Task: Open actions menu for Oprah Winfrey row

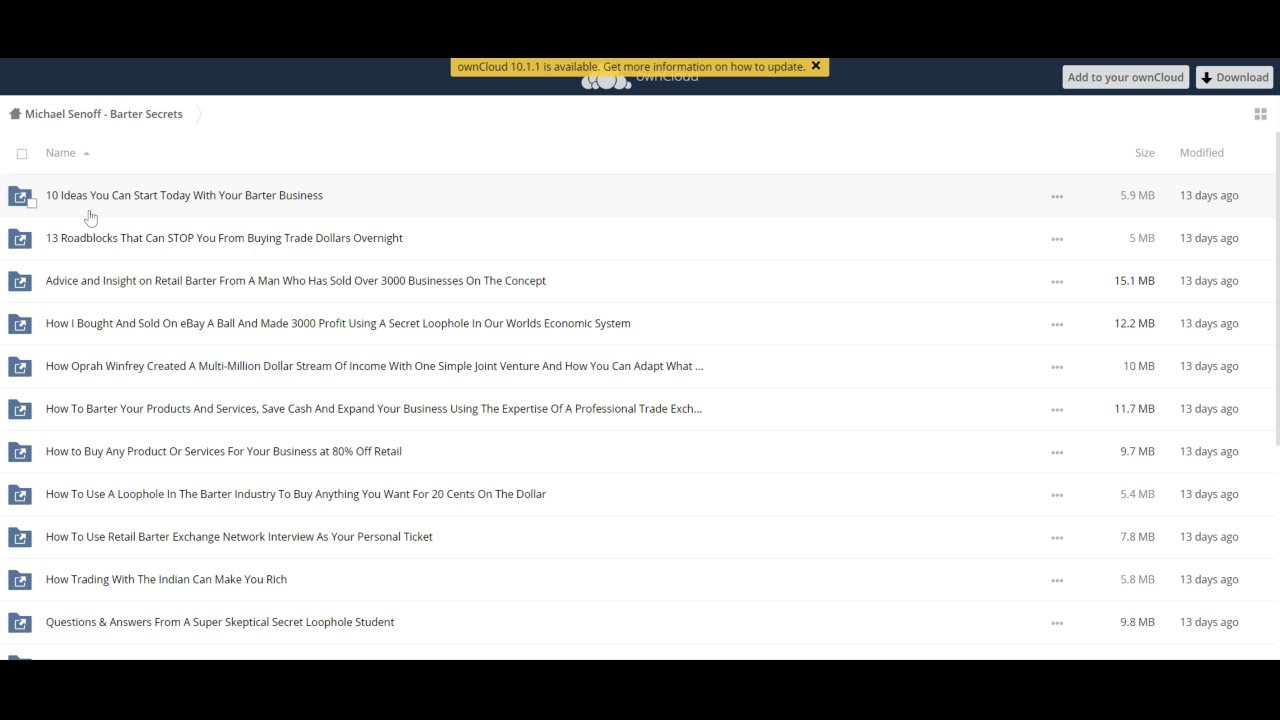Action: coord(1057,367)
